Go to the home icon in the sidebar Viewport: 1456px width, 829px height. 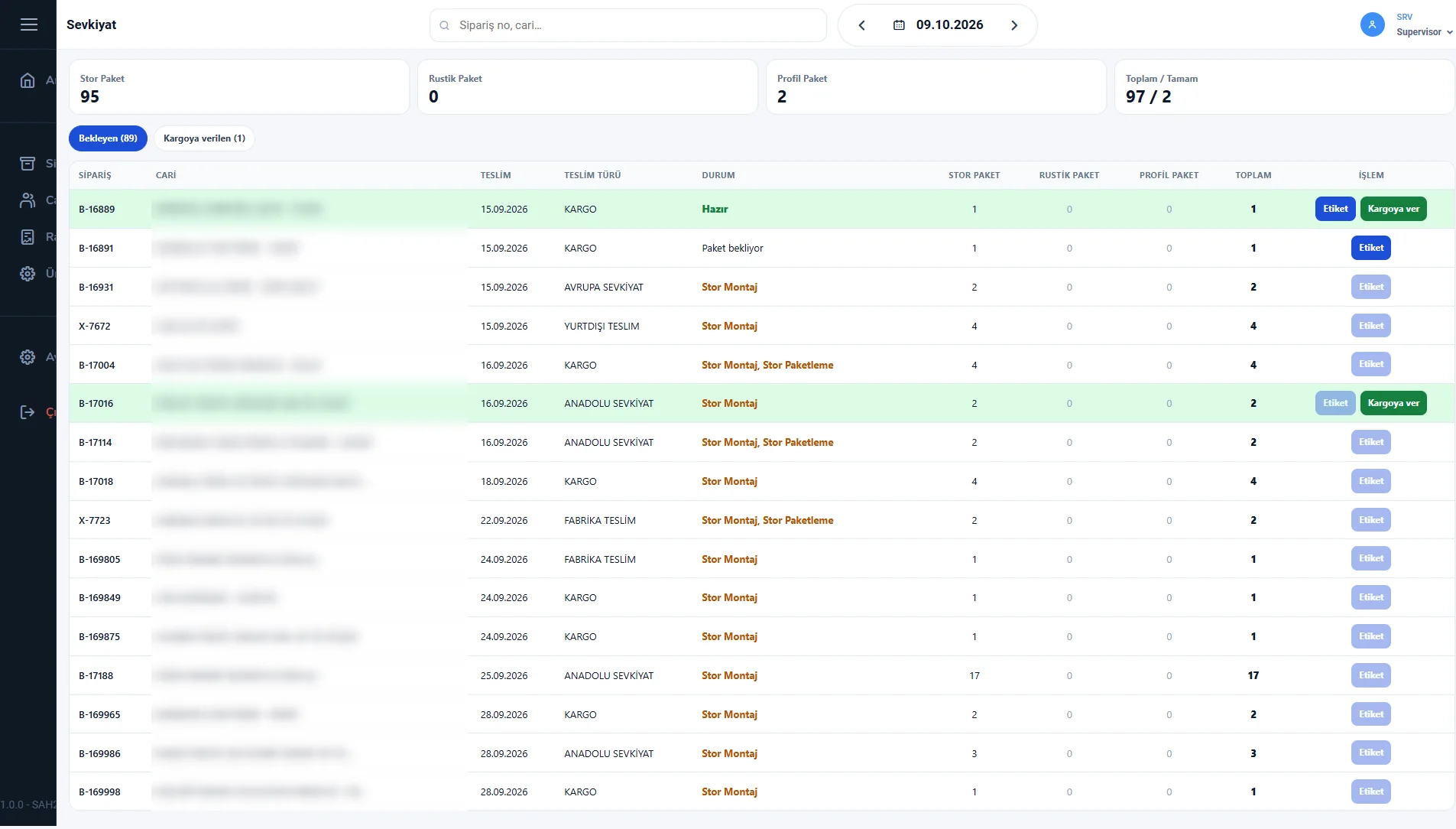coord(28,80)
